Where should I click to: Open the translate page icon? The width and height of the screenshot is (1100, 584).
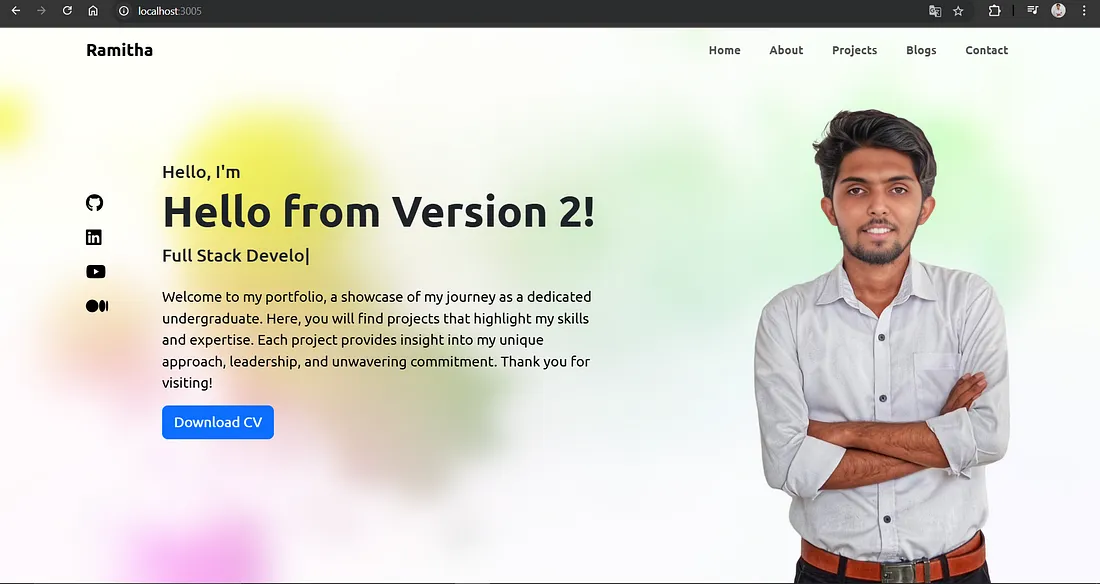(934, 11)
